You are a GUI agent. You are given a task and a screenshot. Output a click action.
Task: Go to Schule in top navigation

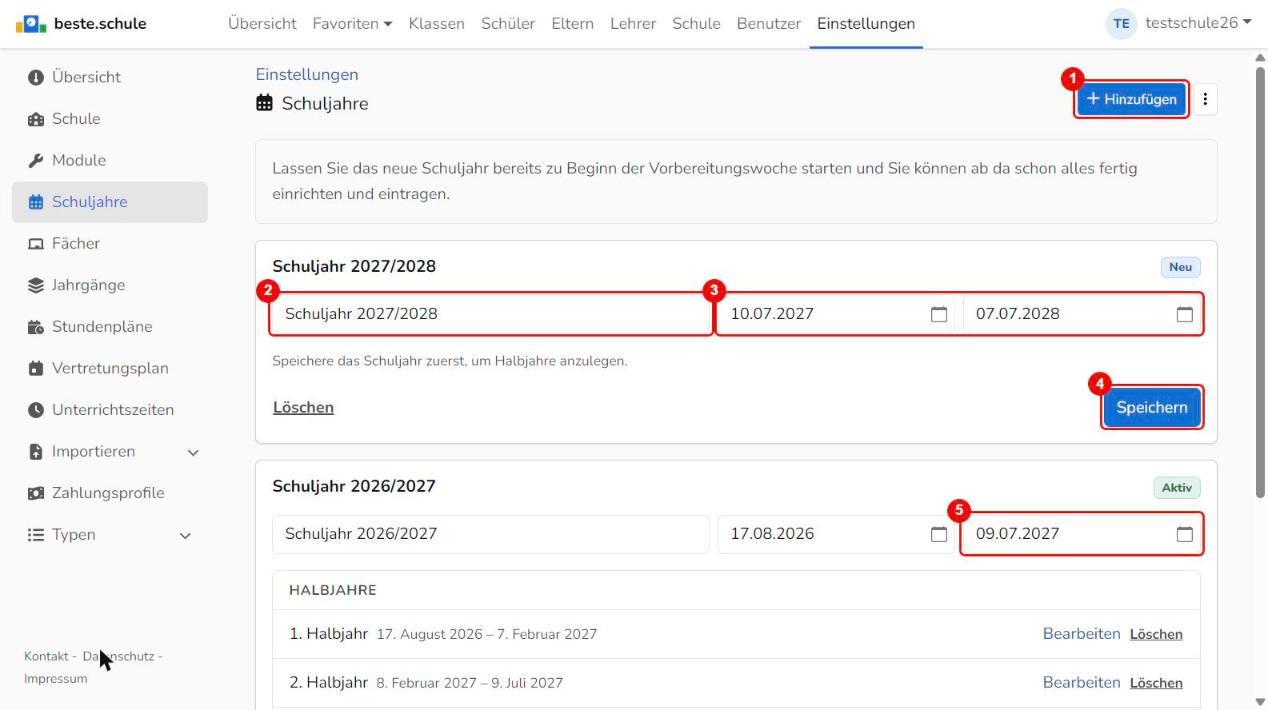click(696, 24)
